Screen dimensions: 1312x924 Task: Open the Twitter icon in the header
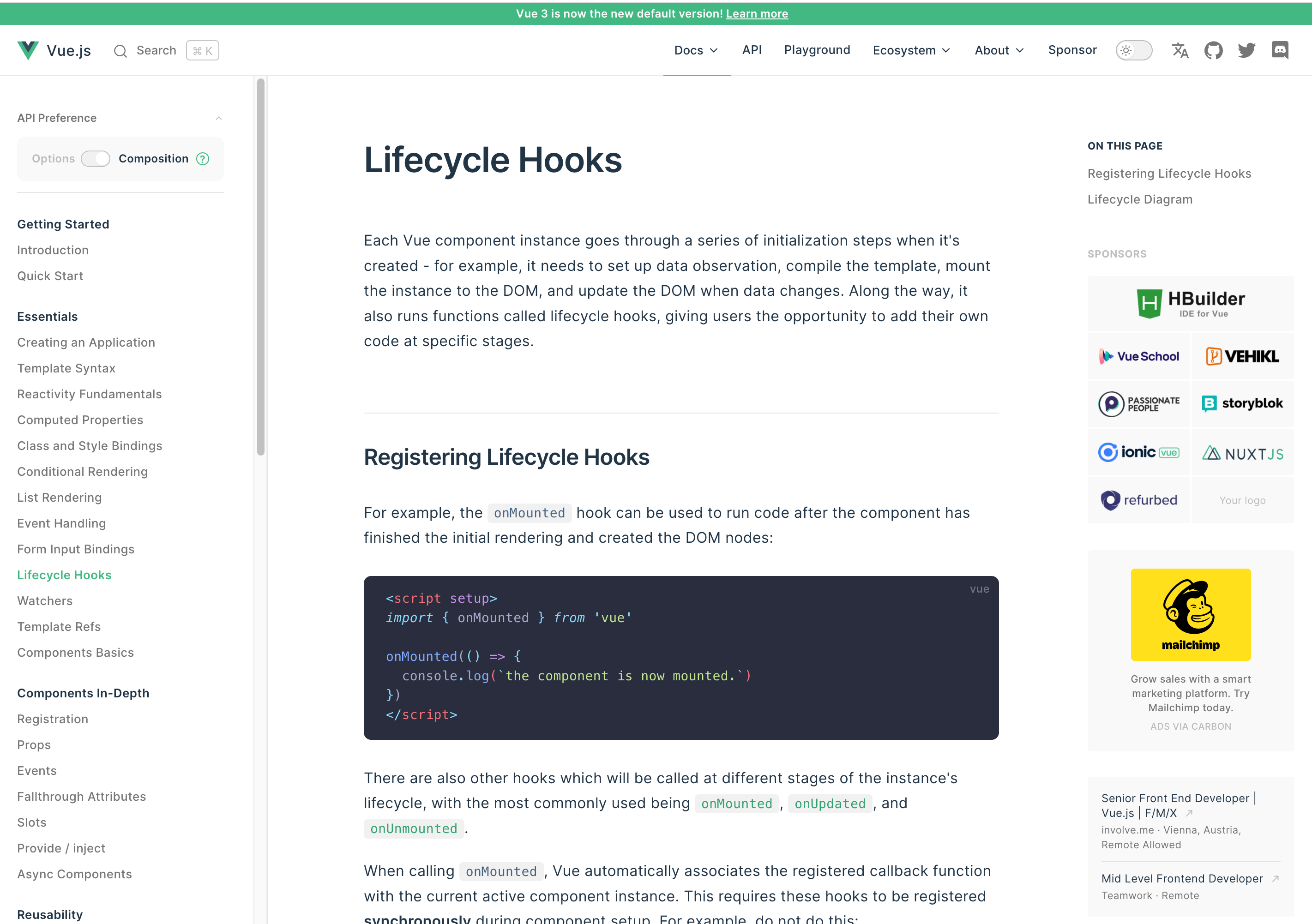[x=1247, y=50]
